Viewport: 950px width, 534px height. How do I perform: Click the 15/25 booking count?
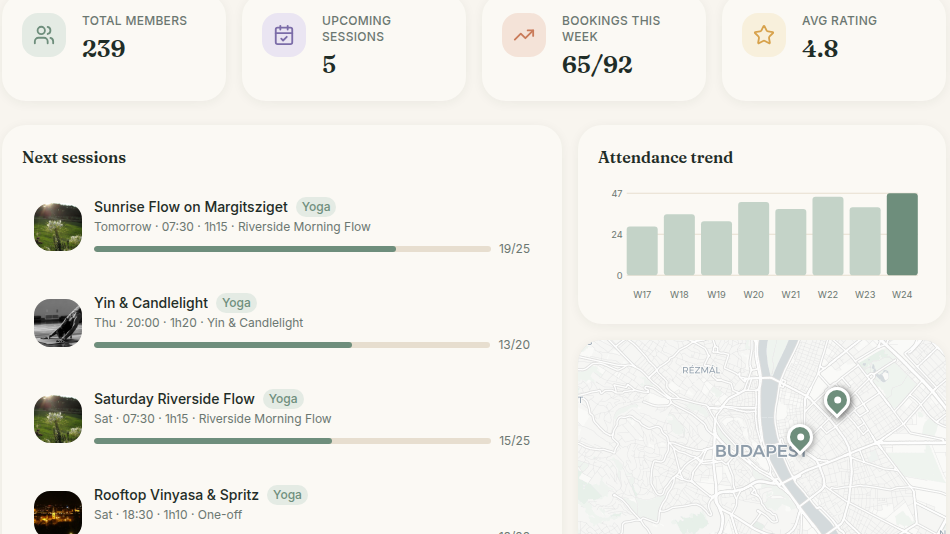coord(514,441)
